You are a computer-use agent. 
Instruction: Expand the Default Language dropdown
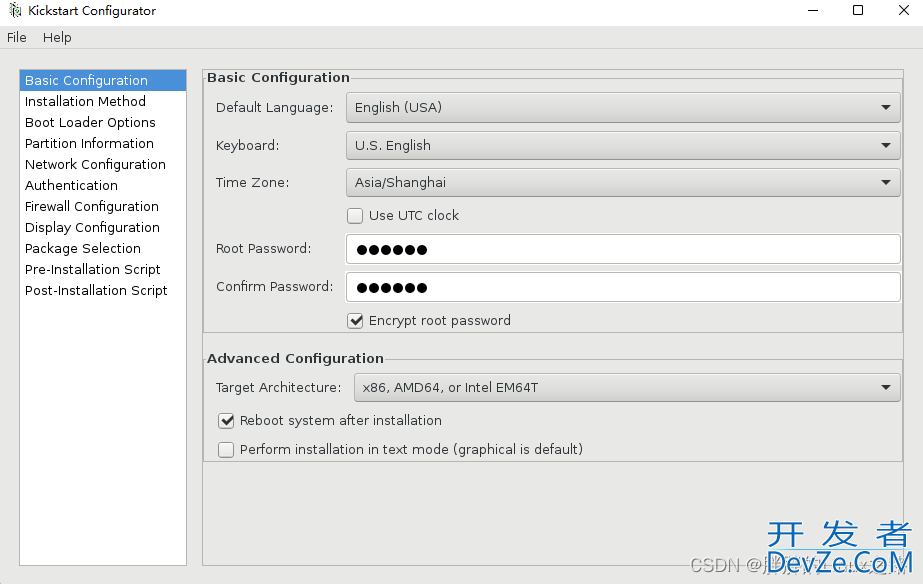pos(623,108)
